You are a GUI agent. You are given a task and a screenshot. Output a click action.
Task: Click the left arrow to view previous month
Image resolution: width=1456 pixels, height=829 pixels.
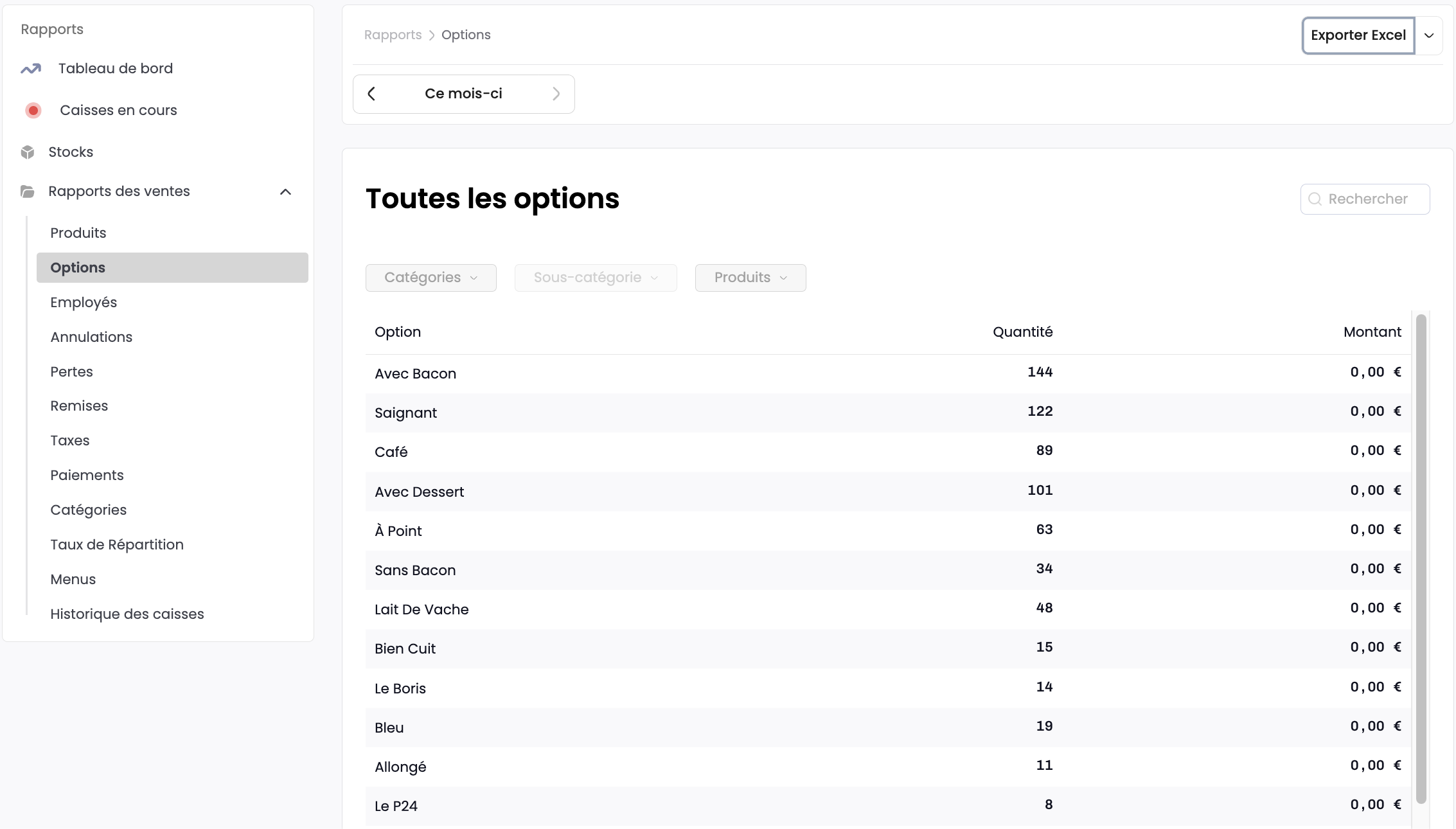[x=371, y=94]
